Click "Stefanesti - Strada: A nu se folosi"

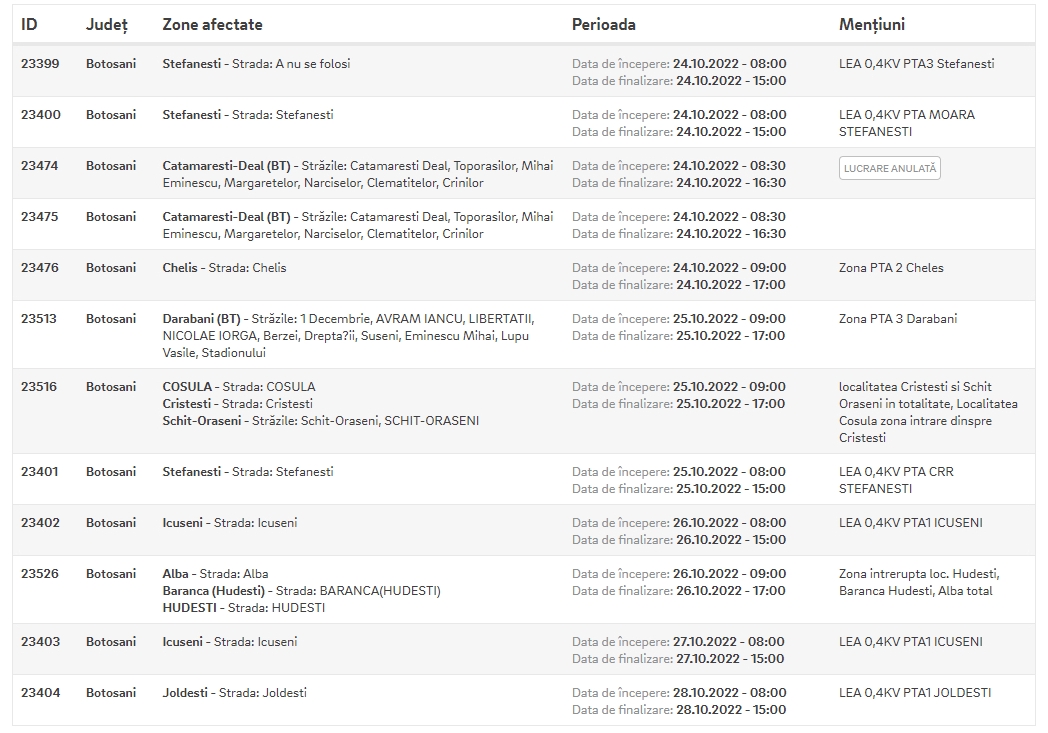[256, 64]
